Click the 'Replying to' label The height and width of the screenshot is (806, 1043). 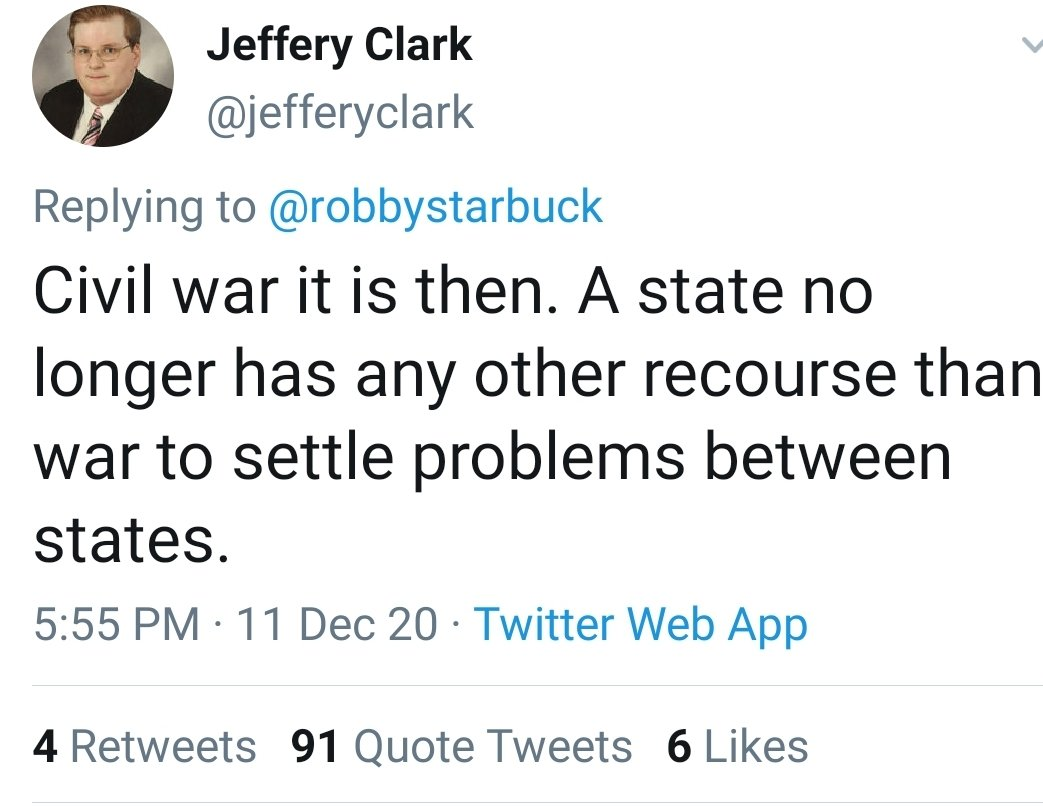(x=144, y=207)
